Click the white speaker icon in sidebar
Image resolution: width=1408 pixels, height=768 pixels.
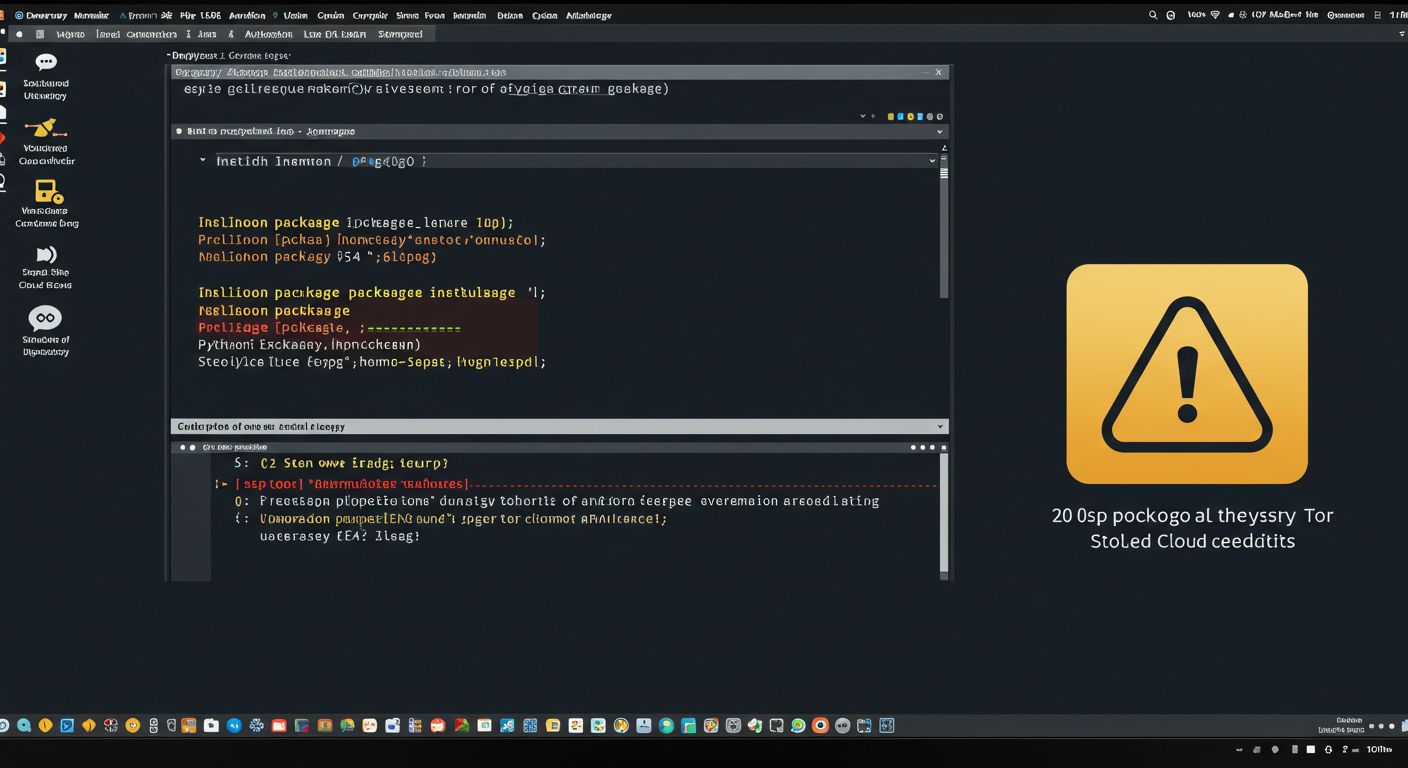tap(46, 254)
